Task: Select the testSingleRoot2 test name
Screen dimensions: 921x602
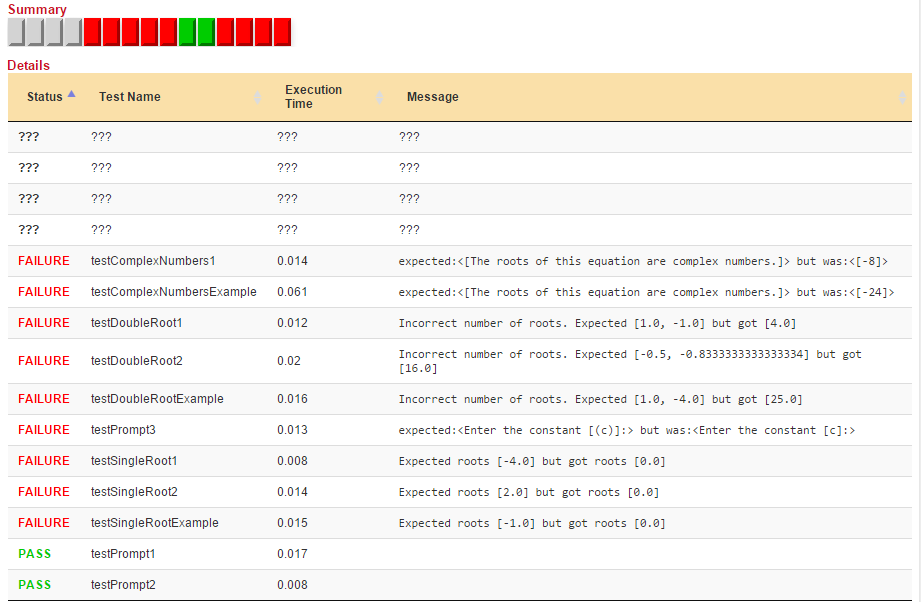Action: point(135,492)
